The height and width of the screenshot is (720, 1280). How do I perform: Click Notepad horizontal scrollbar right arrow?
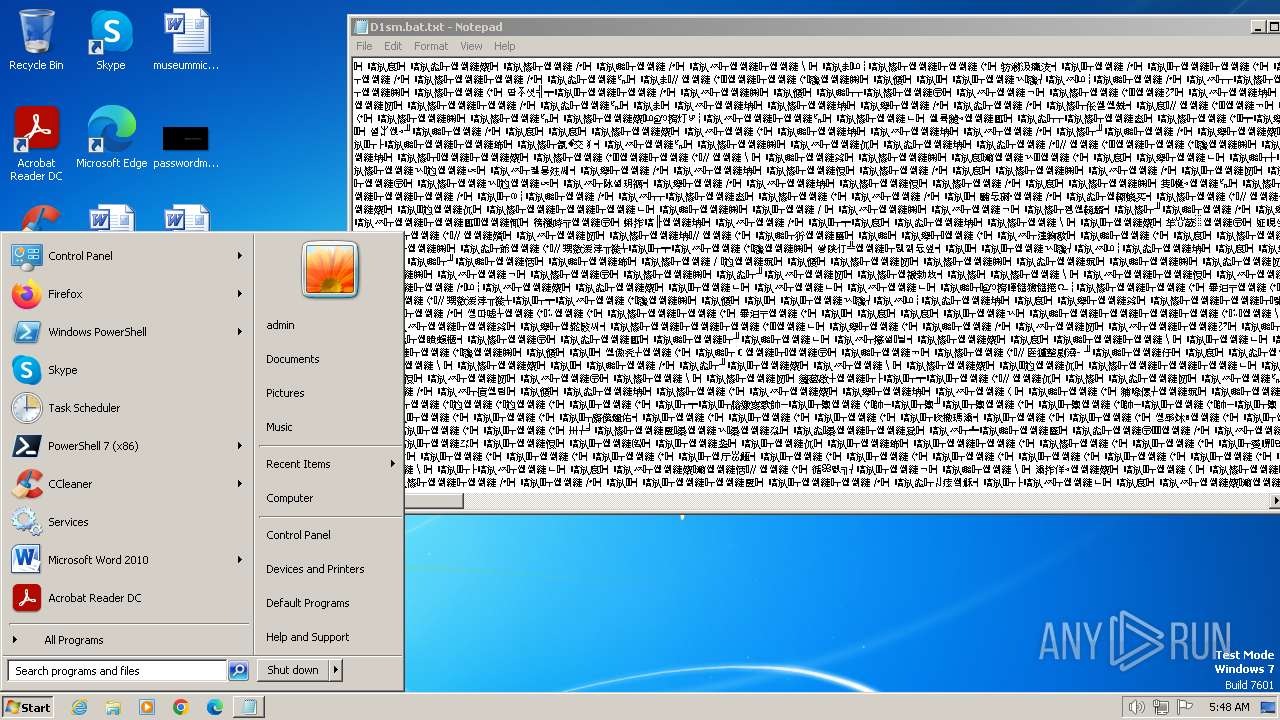pyautogui.click(x=1274, y=500)
